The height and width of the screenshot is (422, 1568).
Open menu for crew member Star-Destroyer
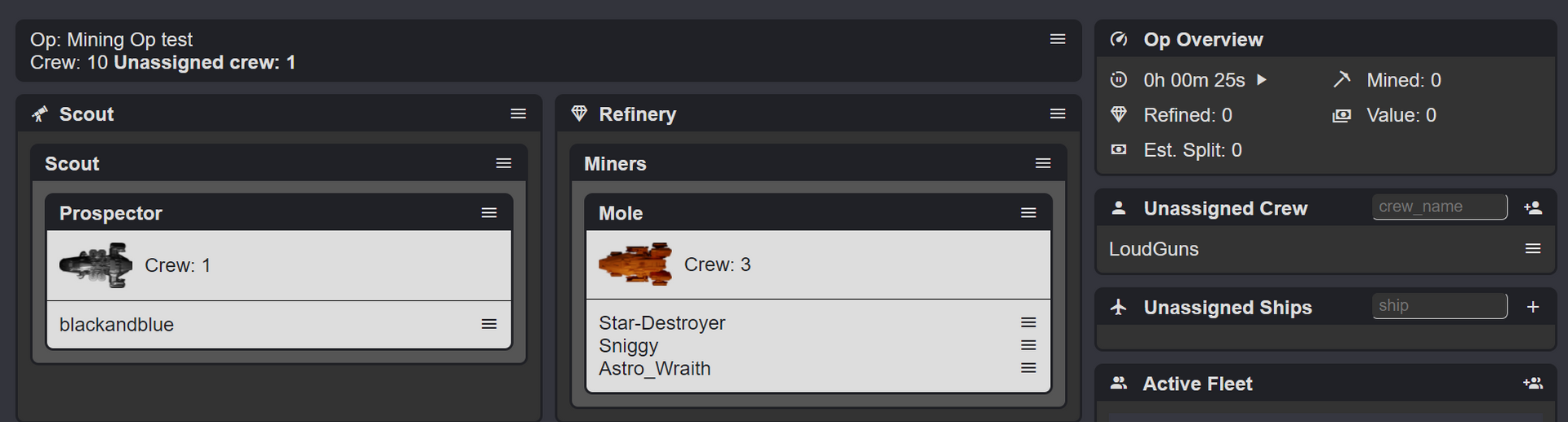[x=1028, y=322]
